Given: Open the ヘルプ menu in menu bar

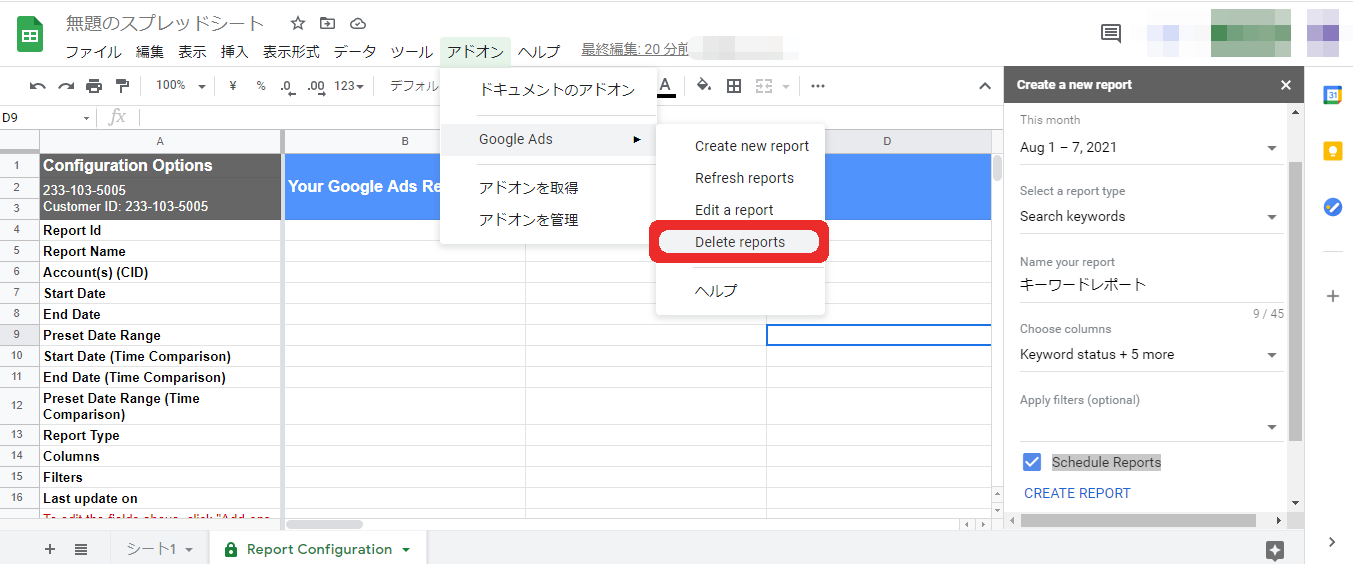Looking at the screenshot, I should [539, 52].
